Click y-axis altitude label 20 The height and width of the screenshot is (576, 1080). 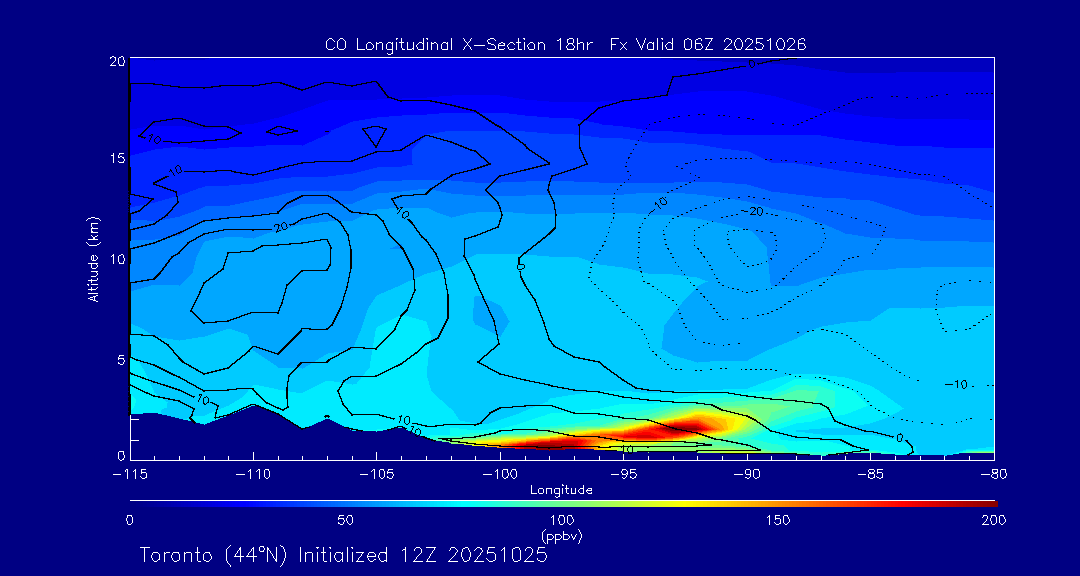click(x=117, y=61)
